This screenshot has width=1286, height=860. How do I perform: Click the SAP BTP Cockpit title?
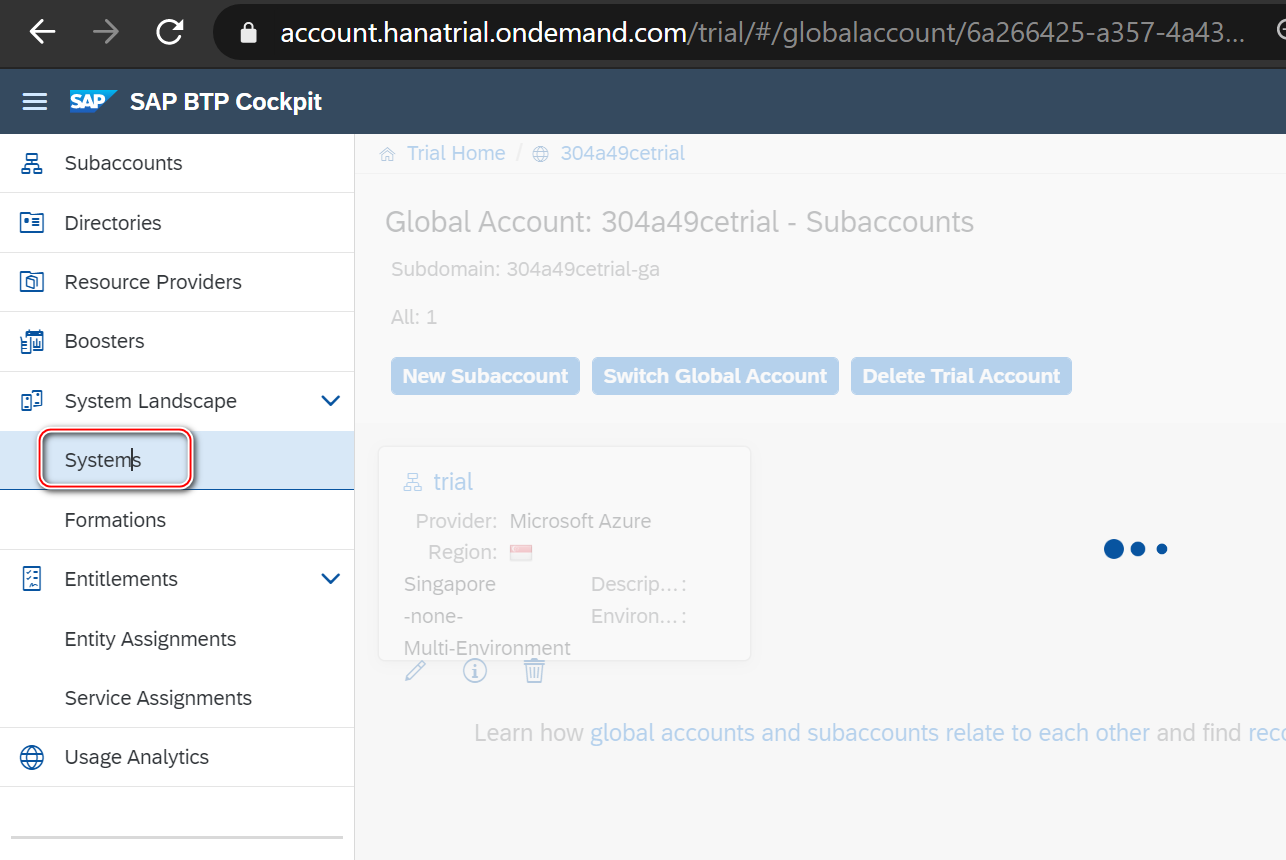pos(226,102)
